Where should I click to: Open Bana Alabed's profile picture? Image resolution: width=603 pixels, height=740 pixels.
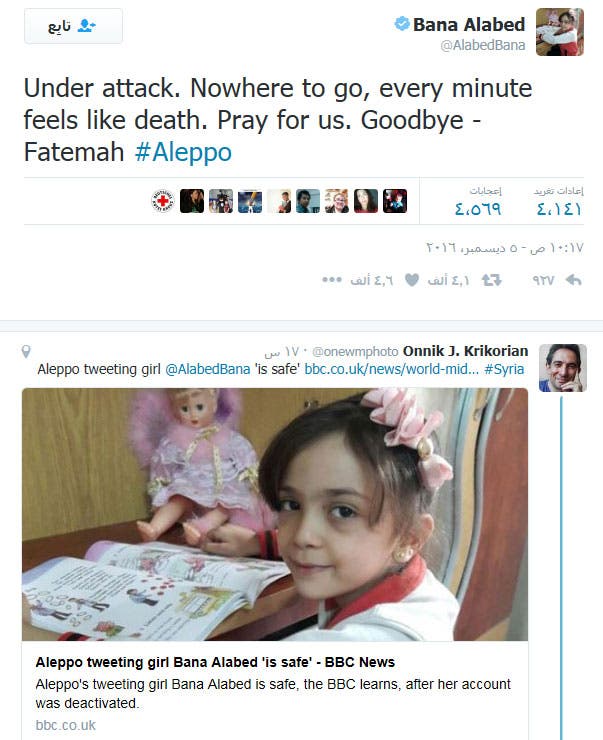click(x=560, y=32)
